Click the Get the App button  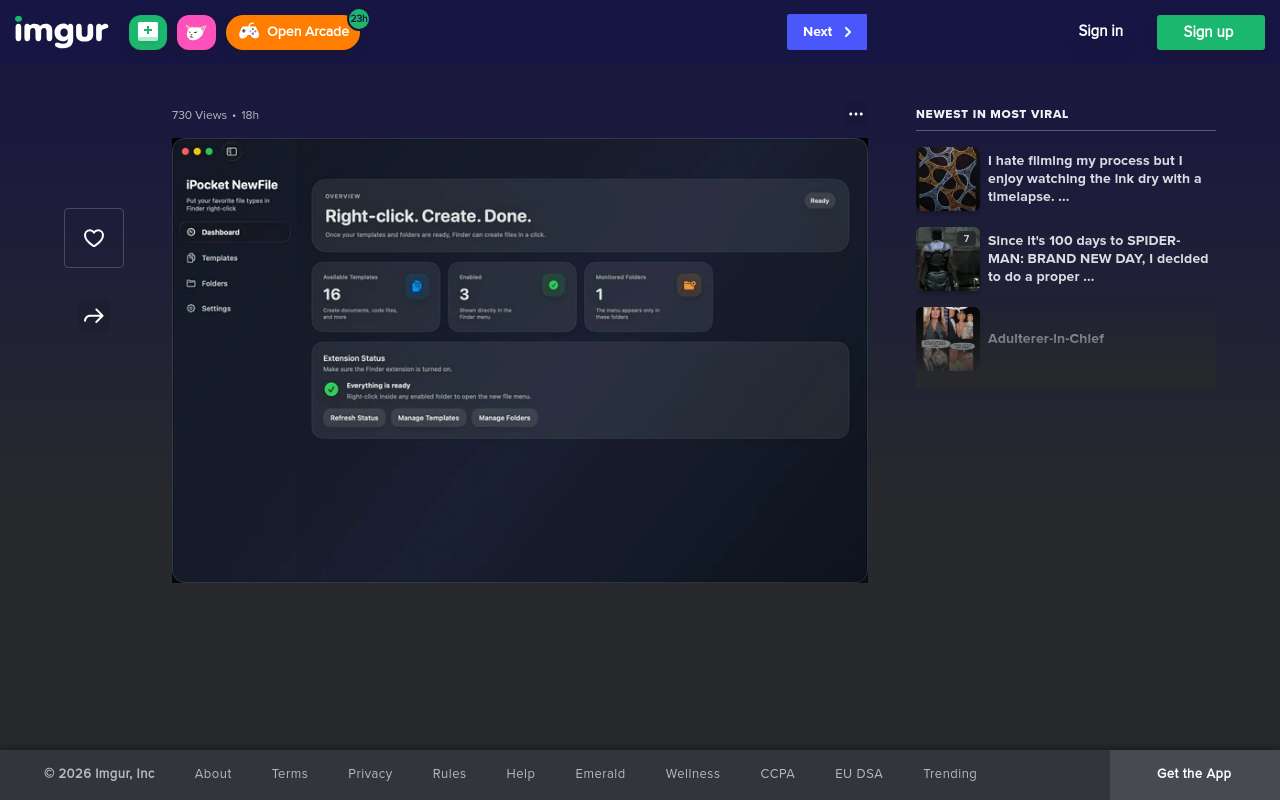click(1194, 774)
